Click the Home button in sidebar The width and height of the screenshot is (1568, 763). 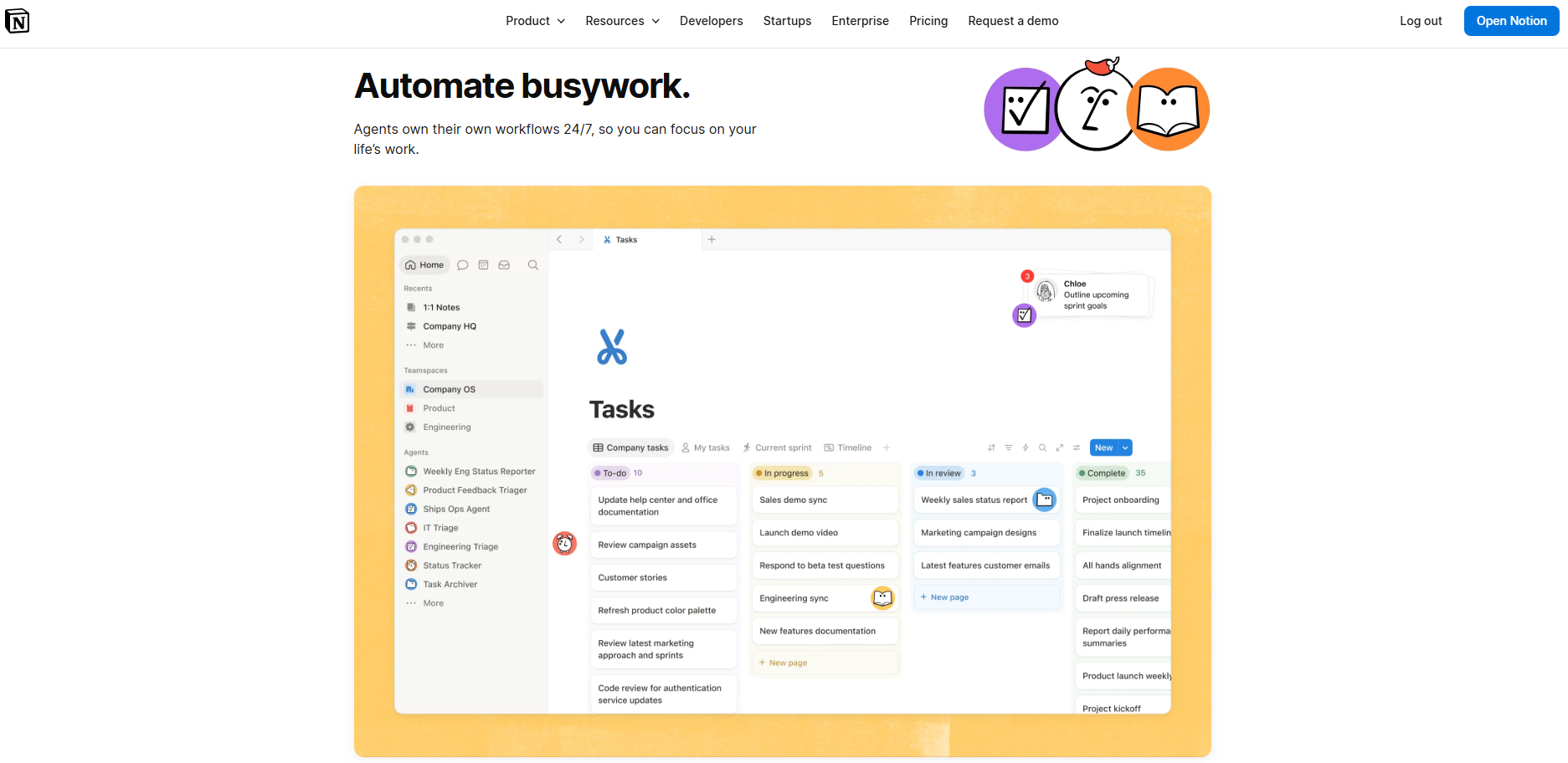tap(424, 265)
